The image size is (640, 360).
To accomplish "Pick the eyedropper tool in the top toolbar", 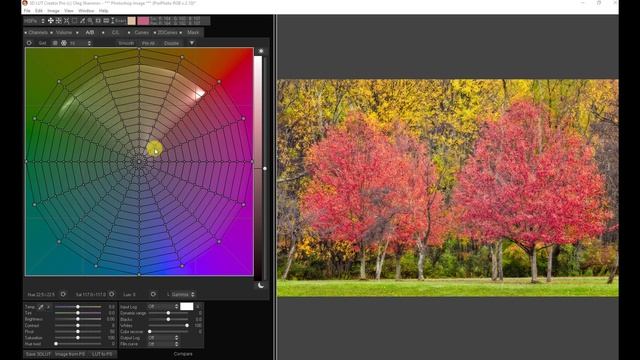I will point(82,20).
